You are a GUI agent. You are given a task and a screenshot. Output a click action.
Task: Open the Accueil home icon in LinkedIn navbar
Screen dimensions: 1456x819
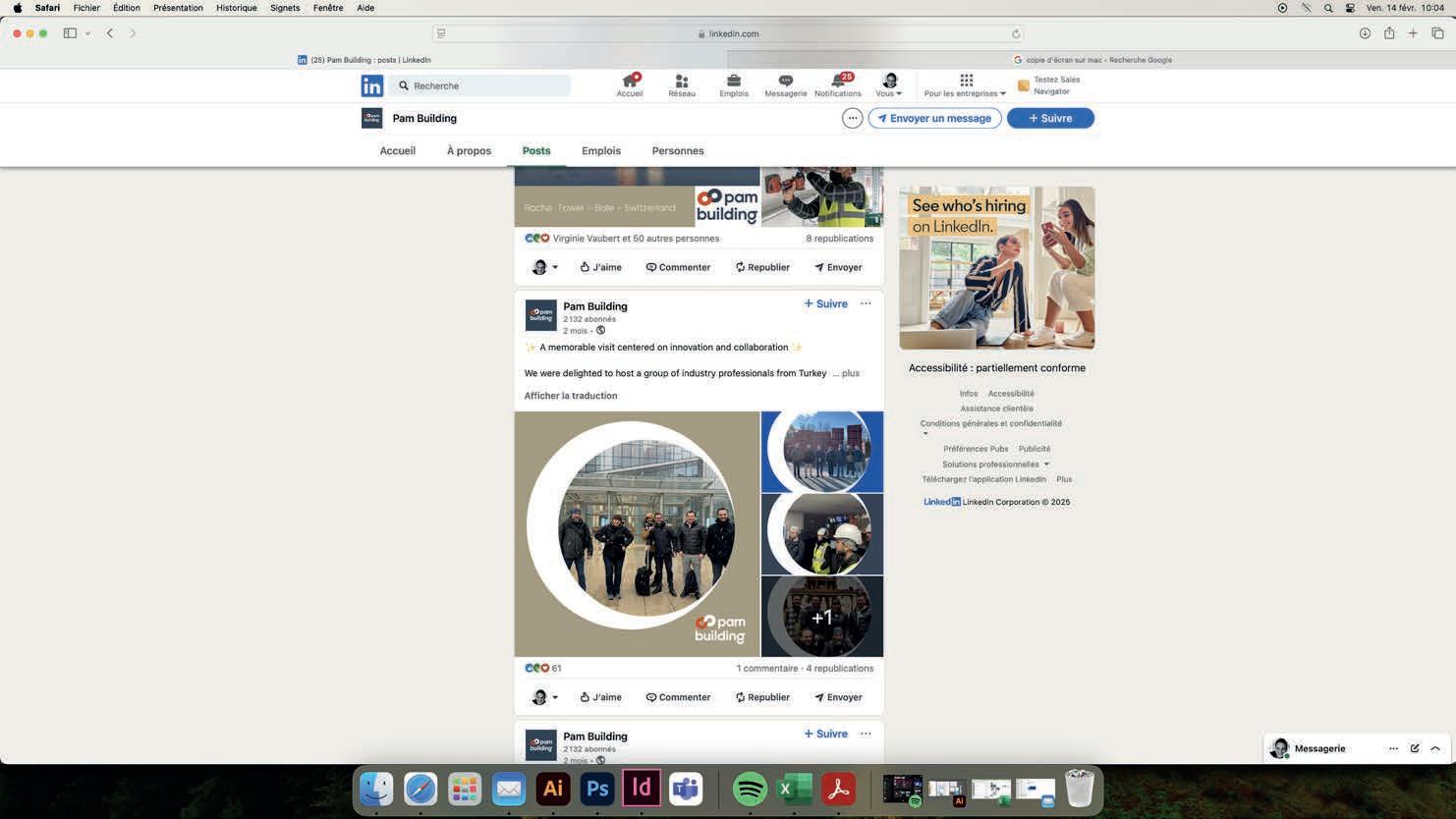[x=630, y=85]
